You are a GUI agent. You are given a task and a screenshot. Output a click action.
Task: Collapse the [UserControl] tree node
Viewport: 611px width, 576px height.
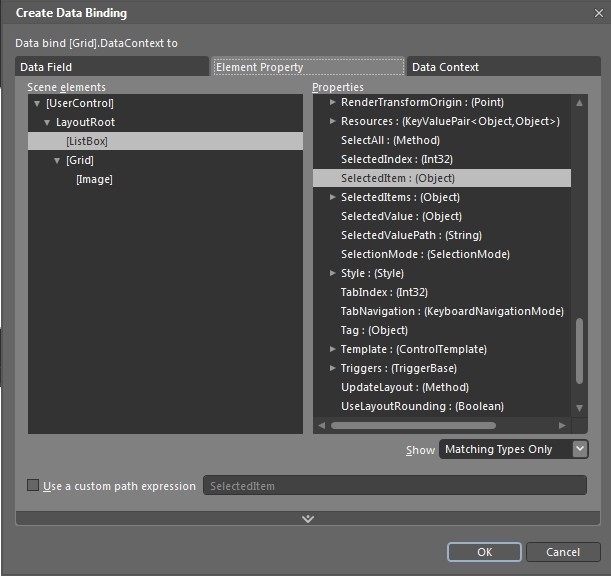[x=37, y=104]
